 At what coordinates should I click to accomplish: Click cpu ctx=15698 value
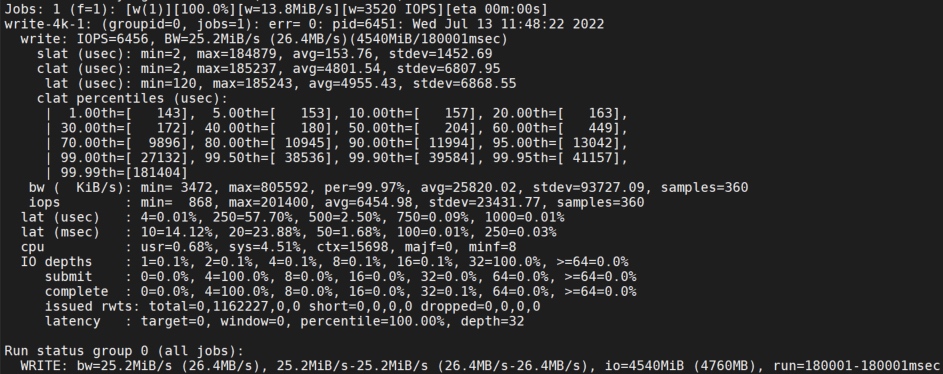(x=343, y=247)
